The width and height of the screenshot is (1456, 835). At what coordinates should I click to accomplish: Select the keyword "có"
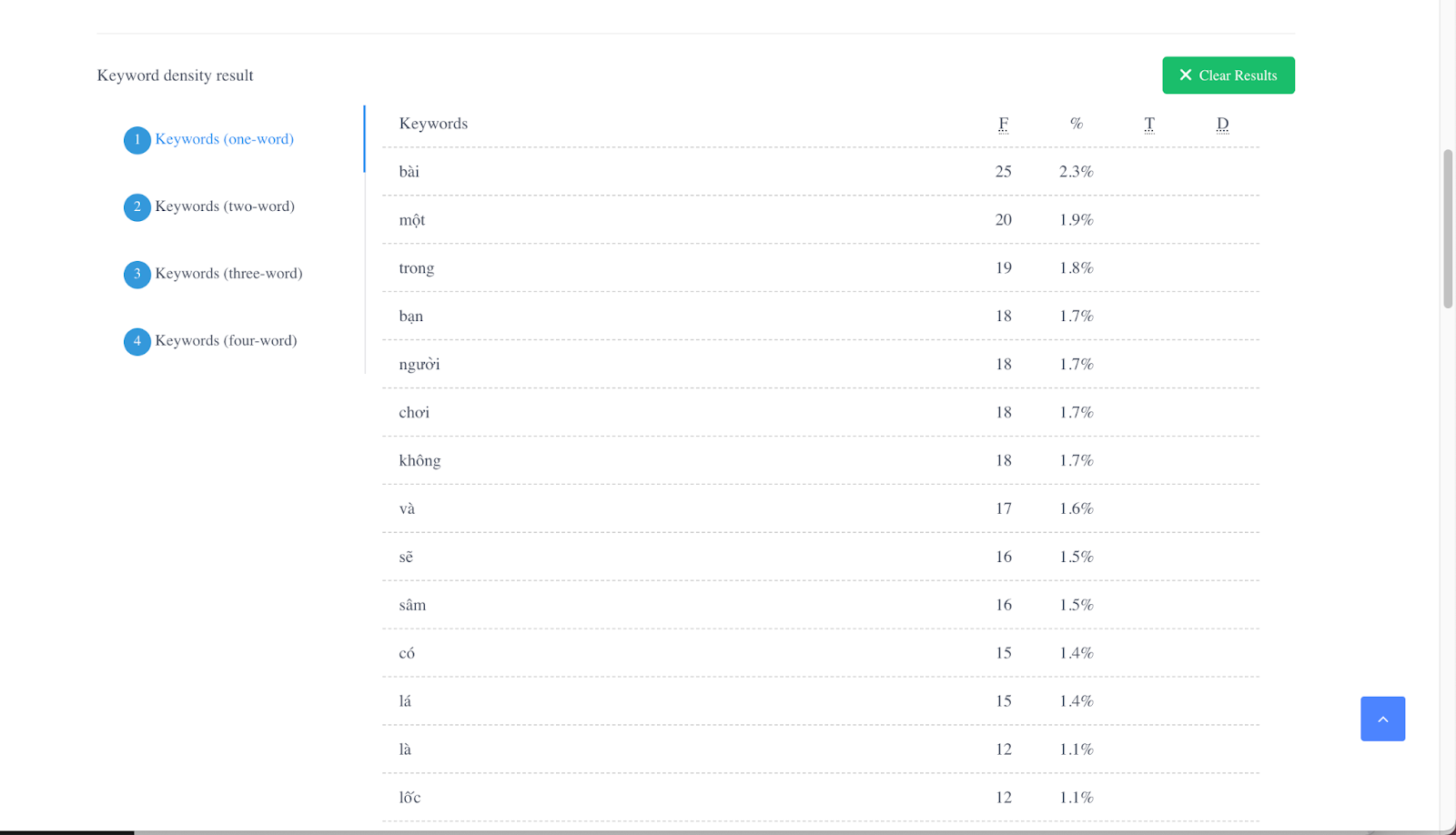[x=406, y=653]
